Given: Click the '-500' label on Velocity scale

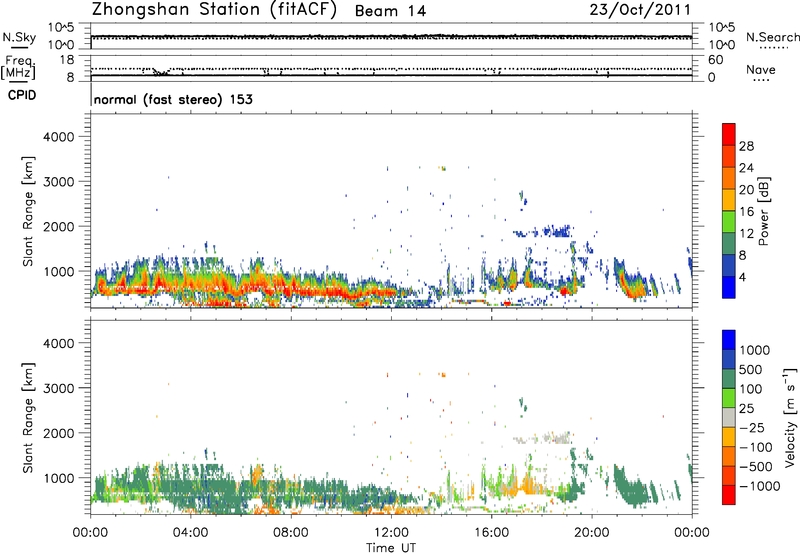Looking at the screenshot, I should coord(756,467).
